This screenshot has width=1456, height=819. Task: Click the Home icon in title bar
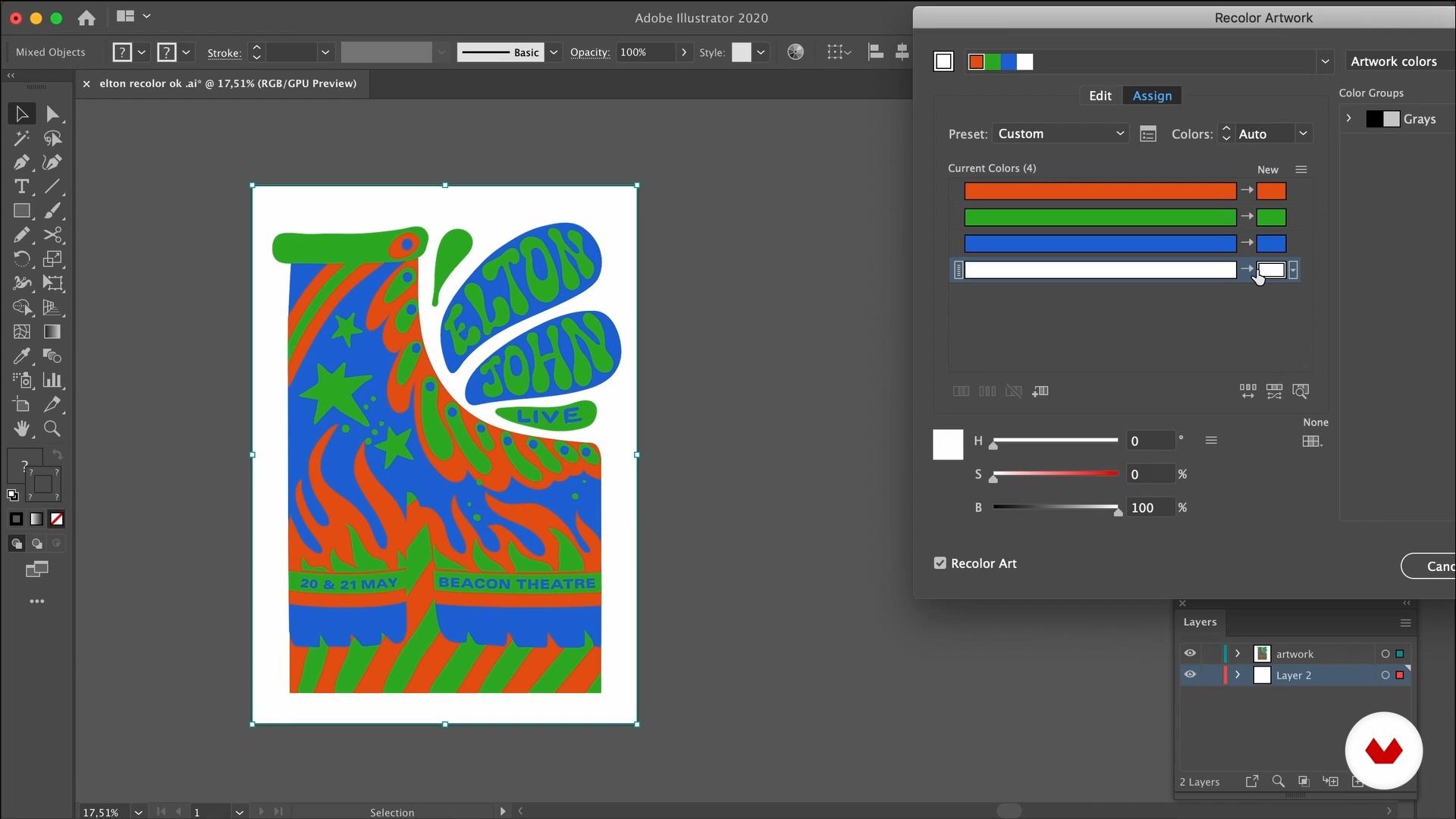tap(86, 17)
